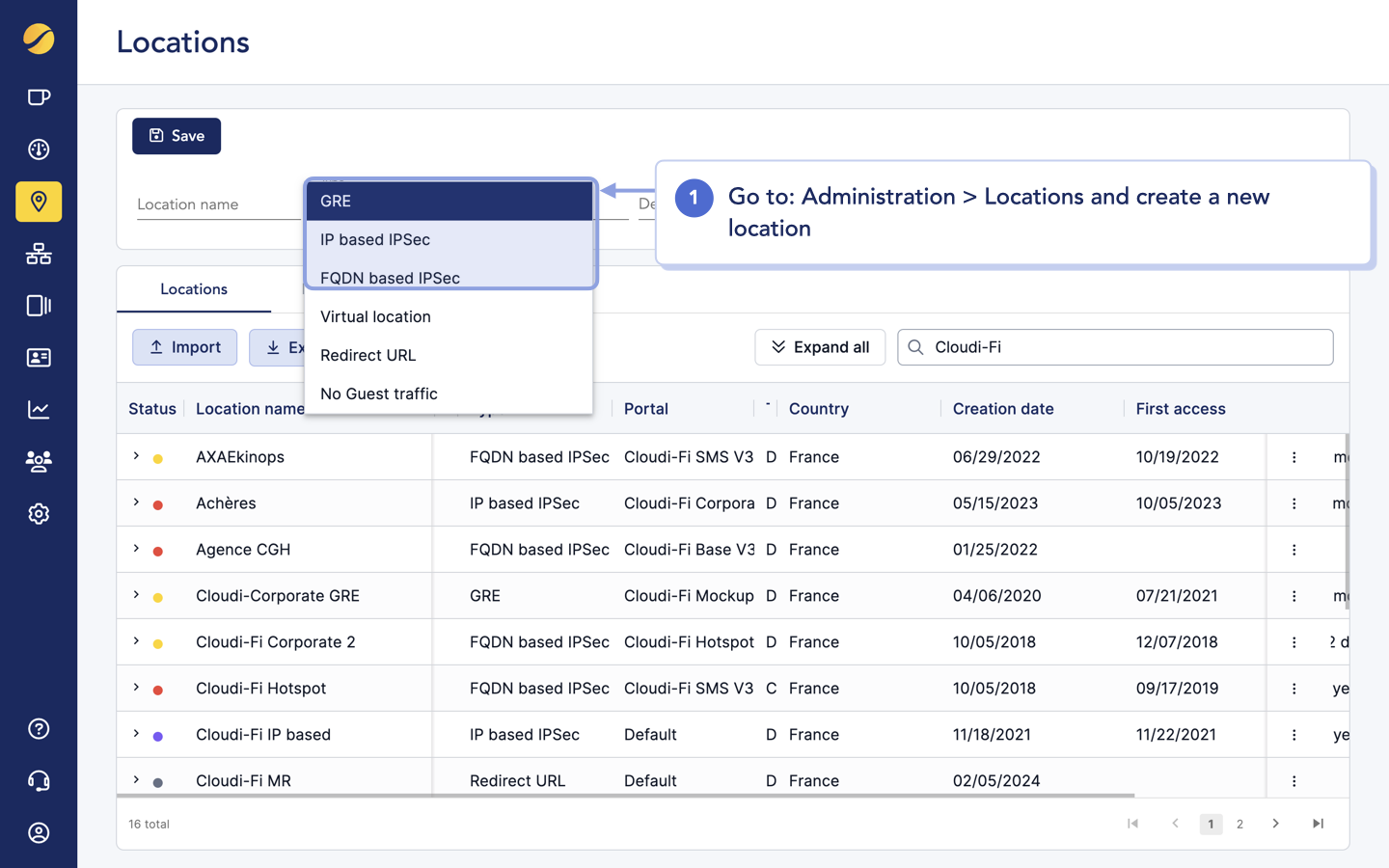
Task: Click the 06/29/2022 creation date cell
Action: coord(996,457)
